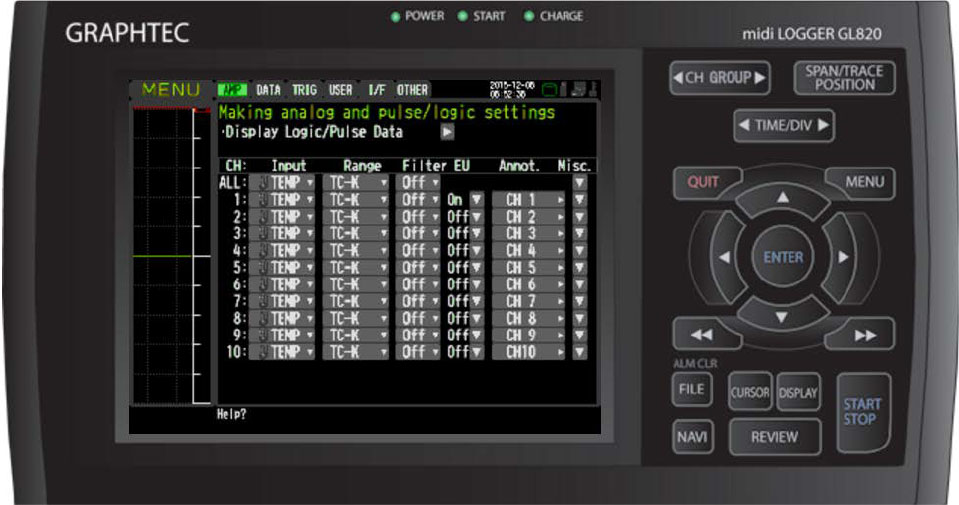
Task: Open channel 1 Input TEMP dropdown
Action: pos(282,199)
